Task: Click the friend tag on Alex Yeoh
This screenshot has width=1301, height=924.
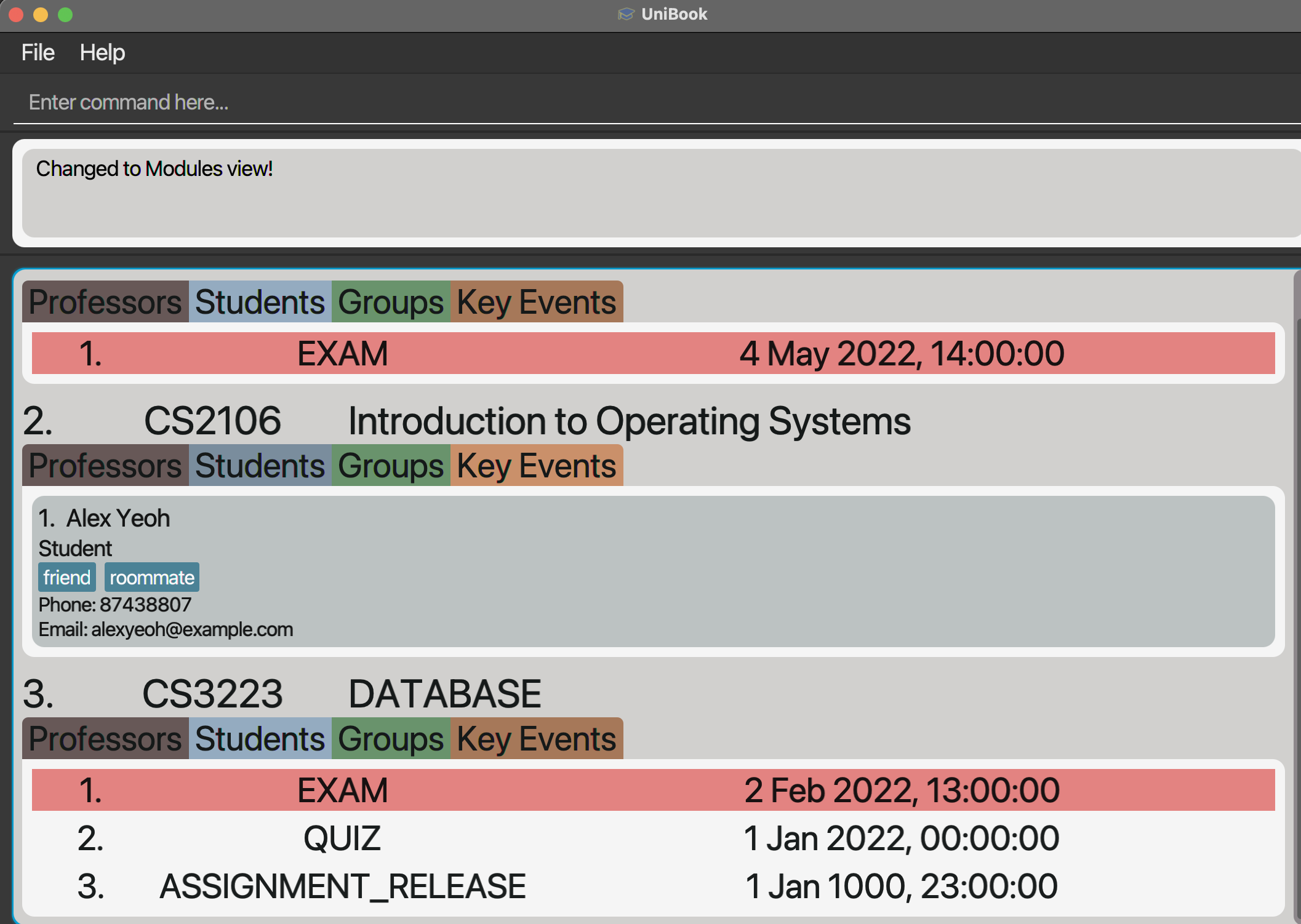Action: [x=66, y=578]
